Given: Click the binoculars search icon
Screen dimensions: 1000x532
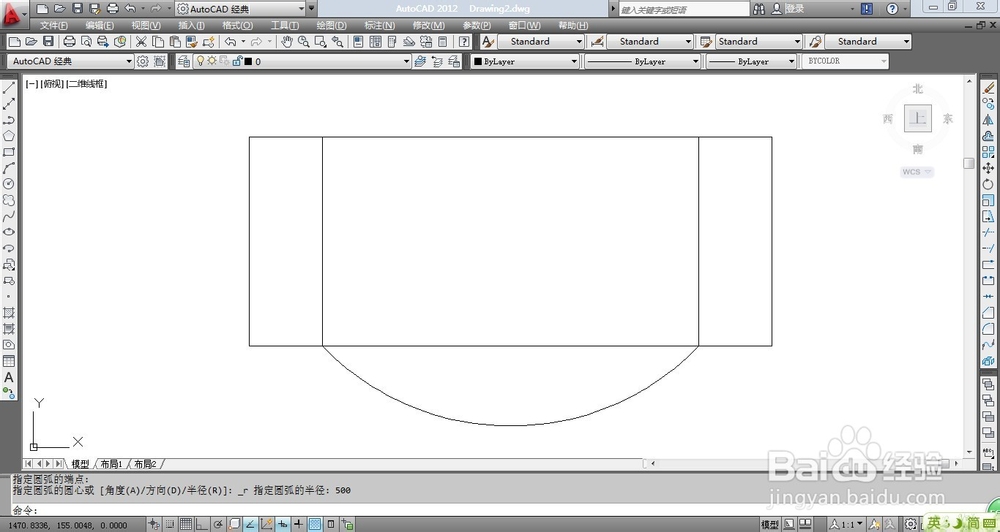Looking at the screenshot, I should coord(759,9).
